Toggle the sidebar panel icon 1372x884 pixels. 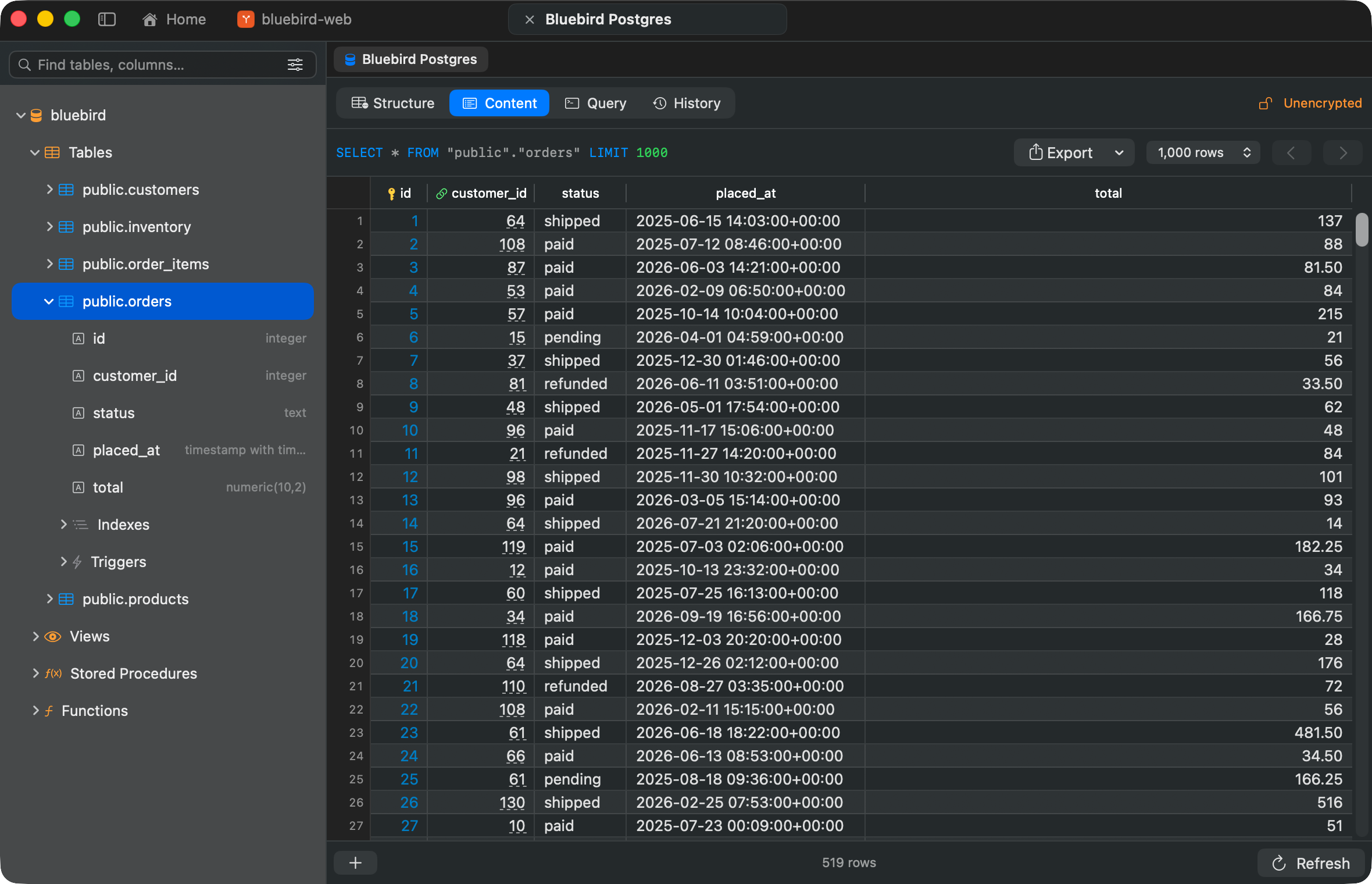(107, 19)
